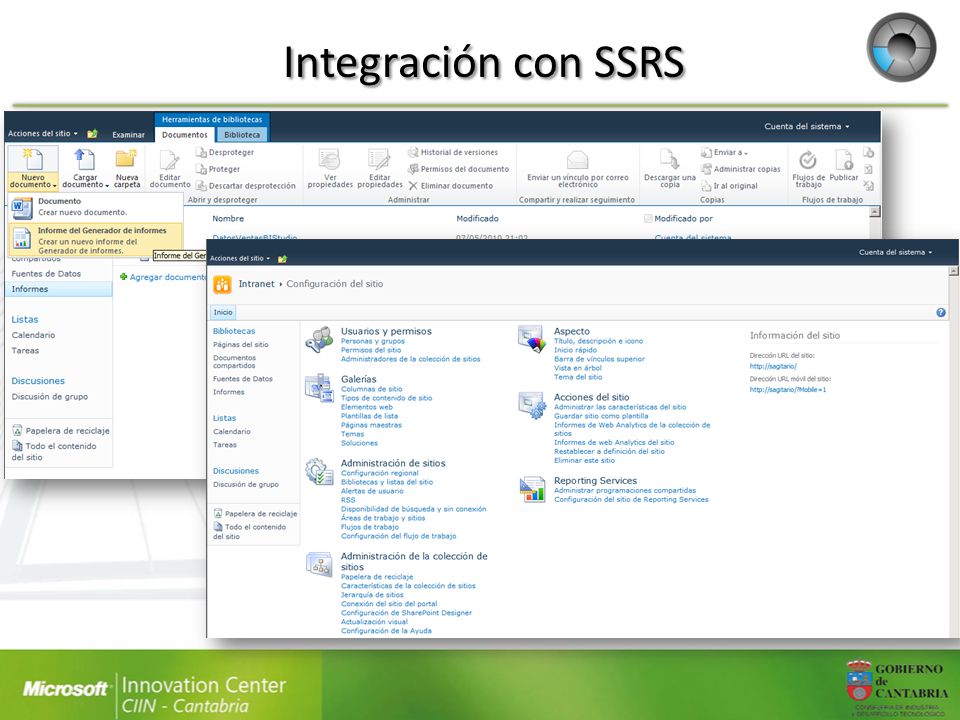This screenshot has height=720, width=960.
Task: Open Cuenta del sistema dropdown in back window
Action: 806,126
